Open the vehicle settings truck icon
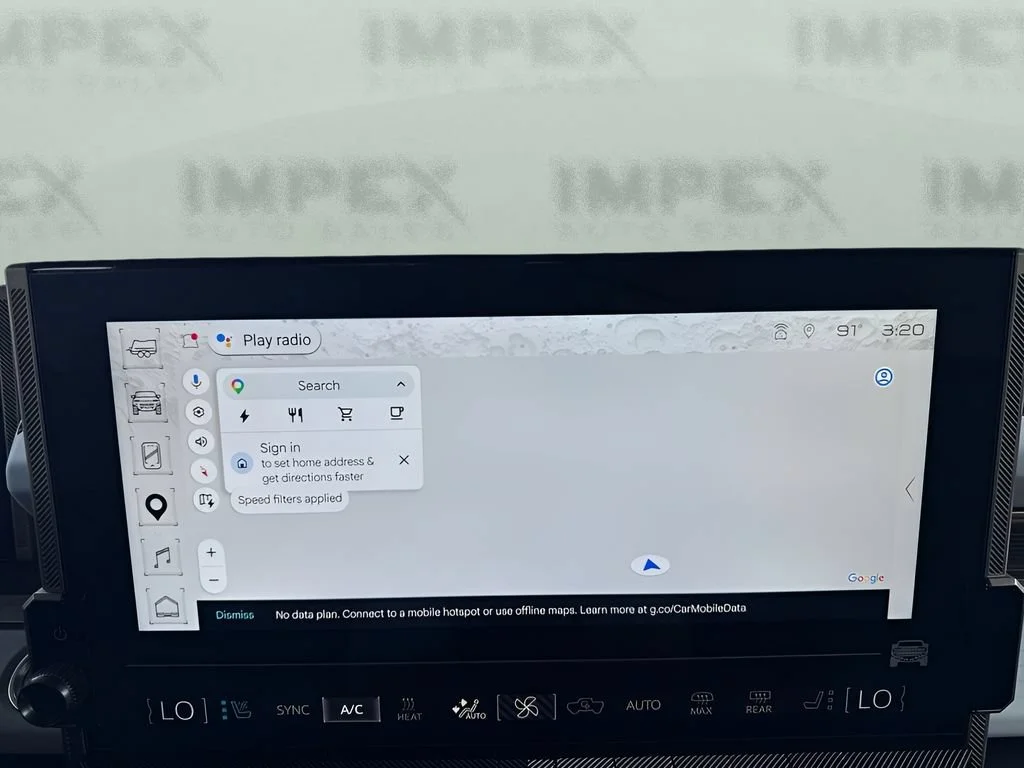 point(146,402)
